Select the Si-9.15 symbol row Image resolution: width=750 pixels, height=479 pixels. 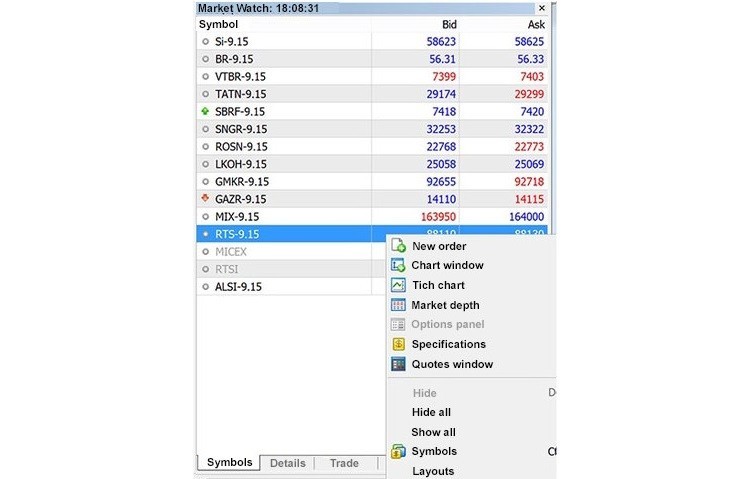(x=372, y=42)
